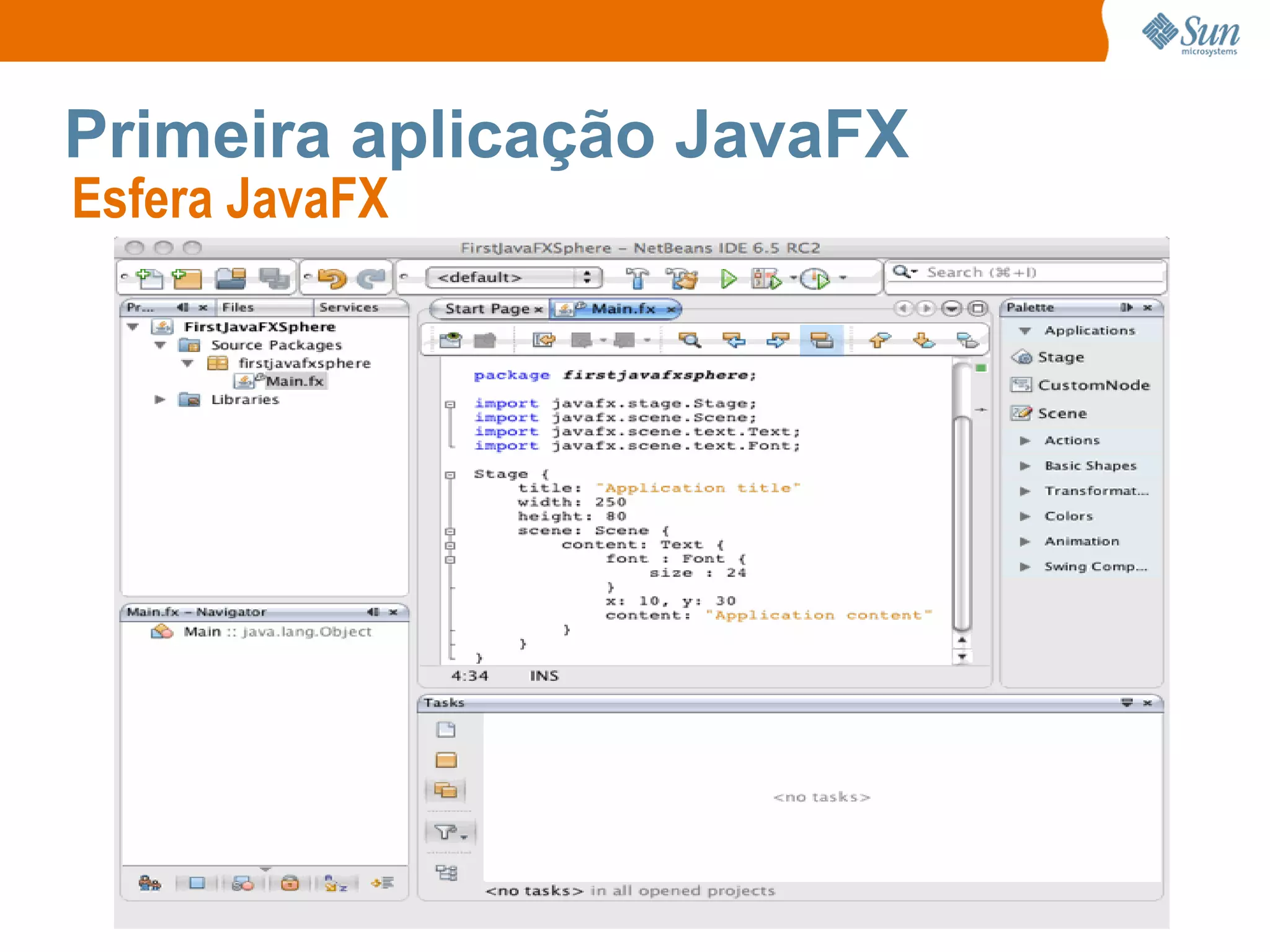Viewport: 1270px width, 952px height.
Task: Run the main project with green play icon
Action: click(729, 279)
